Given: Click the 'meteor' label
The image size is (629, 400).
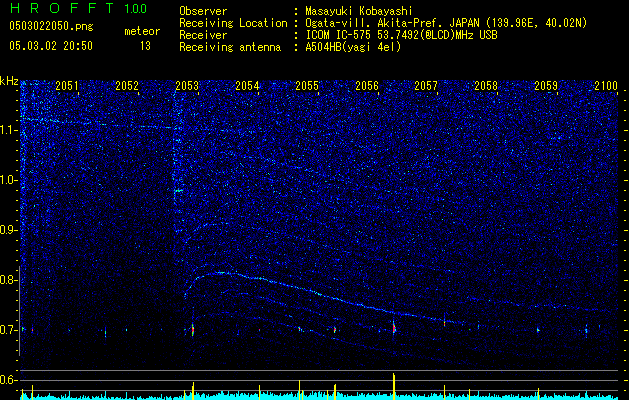Looking at the screenshot, I should pos(142,31).
